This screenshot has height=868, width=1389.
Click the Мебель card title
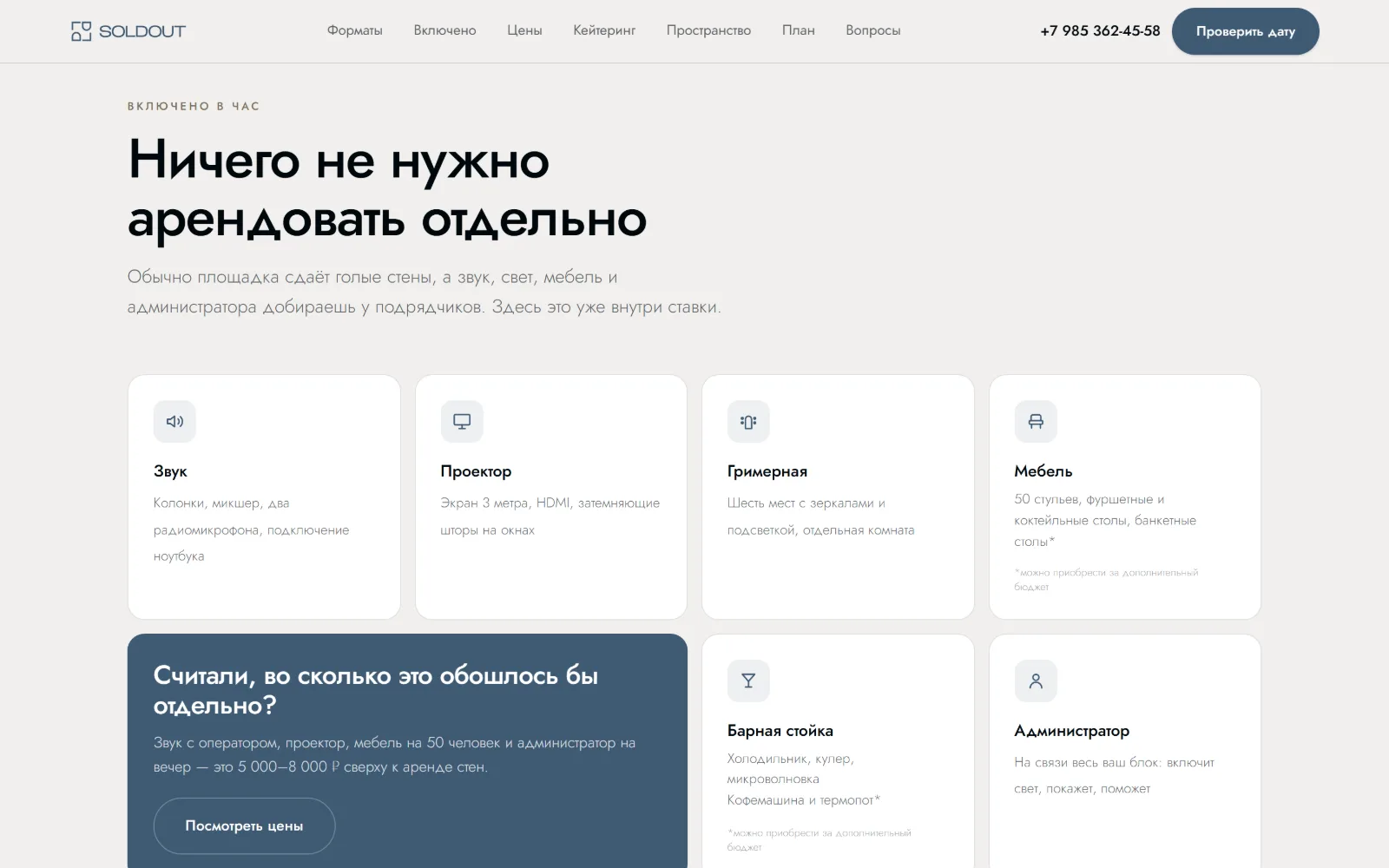click(x=1043, y=471)
